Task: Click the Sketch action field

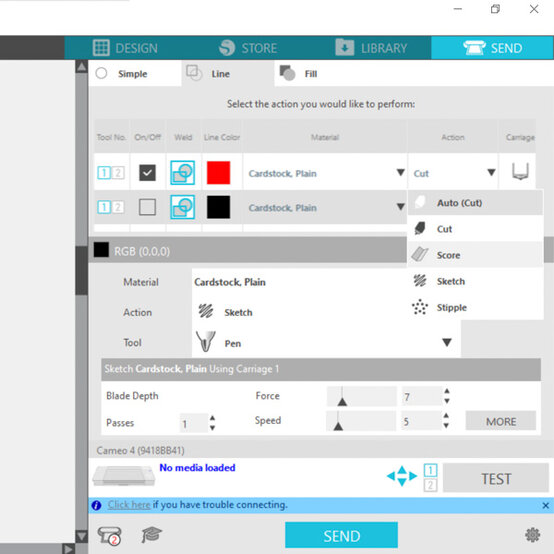Action: pyautogui.click(x=299, y=312)
